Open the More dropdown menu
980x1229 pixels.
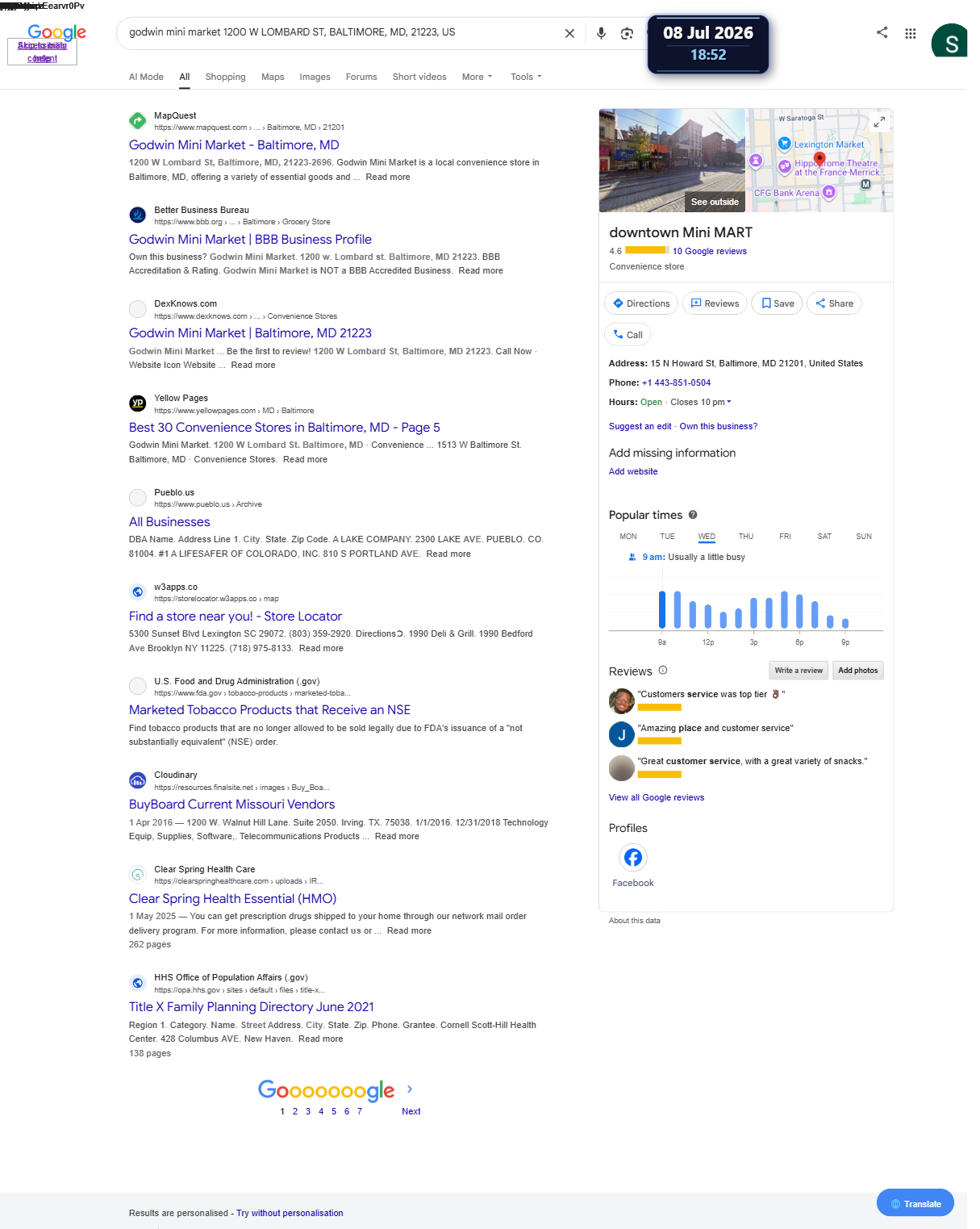(x=477, y=77)
